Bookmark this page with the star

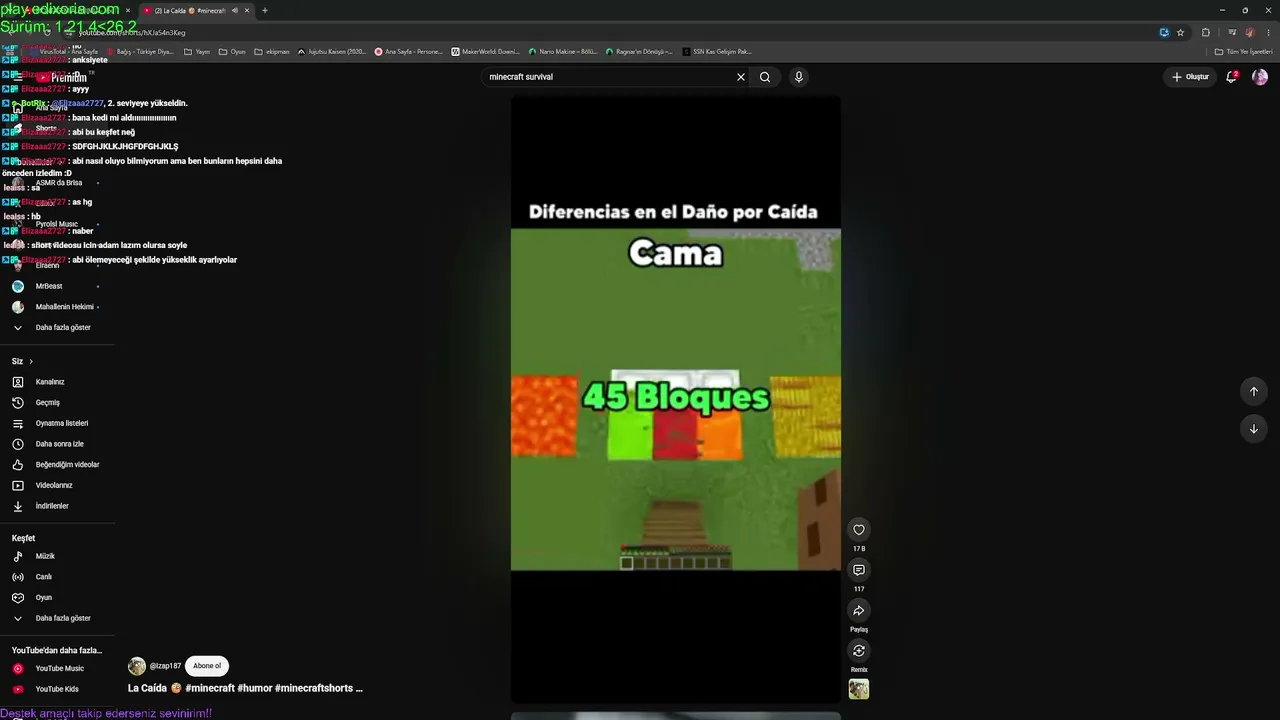click(x=1180, y=32)
